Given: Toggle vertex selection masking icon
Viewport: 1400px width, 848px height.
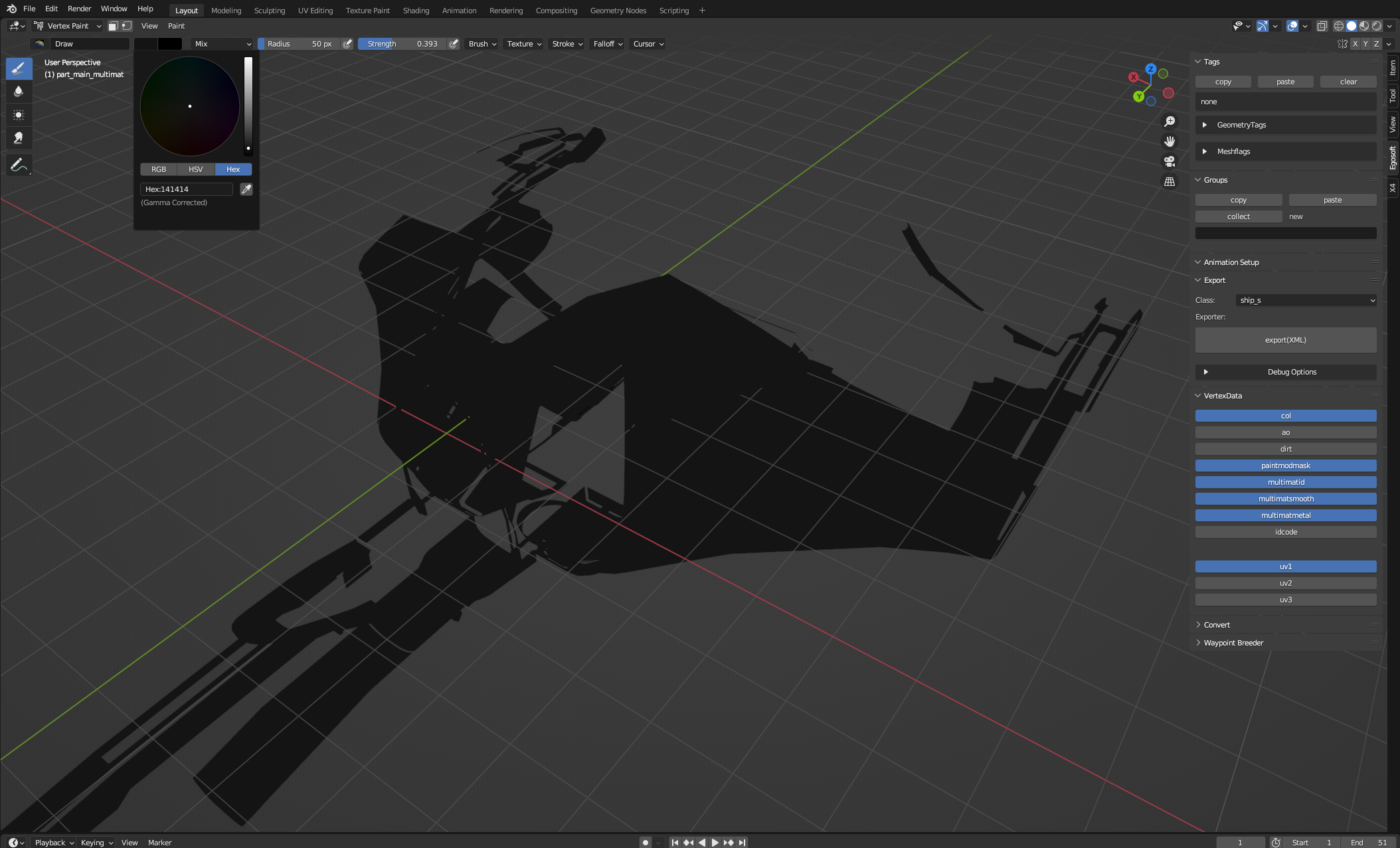Looking at the screenshot, I should click(126, 26).
